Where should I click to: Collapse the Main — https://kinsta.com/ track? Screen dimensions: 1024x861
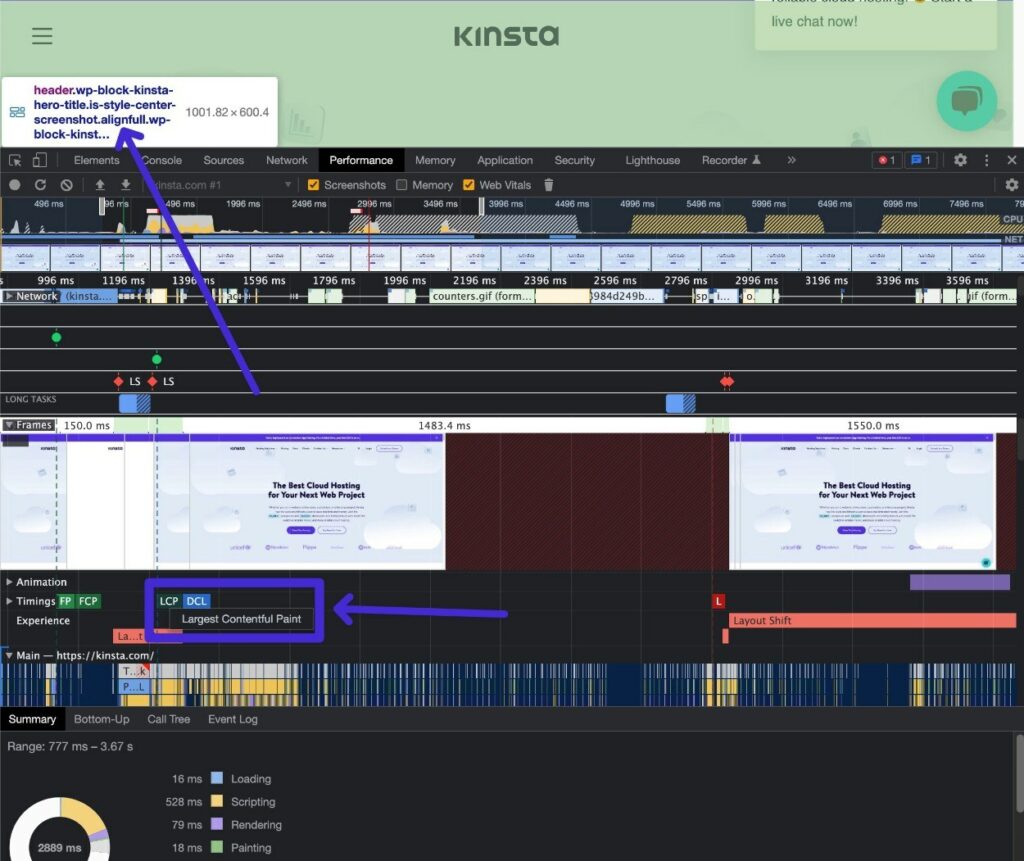9,657
